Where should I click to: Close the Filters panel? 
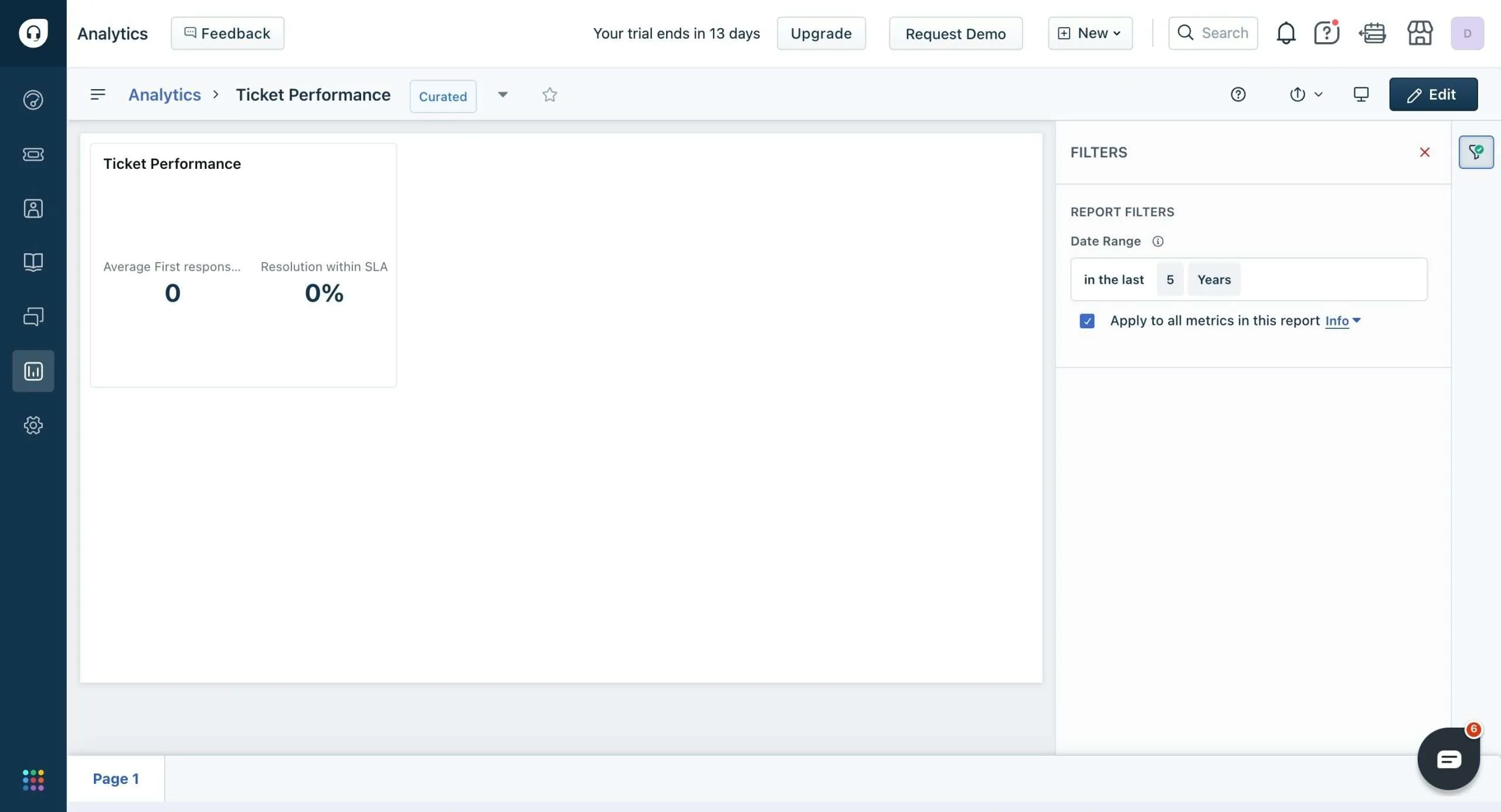[x=1424, y=152]
